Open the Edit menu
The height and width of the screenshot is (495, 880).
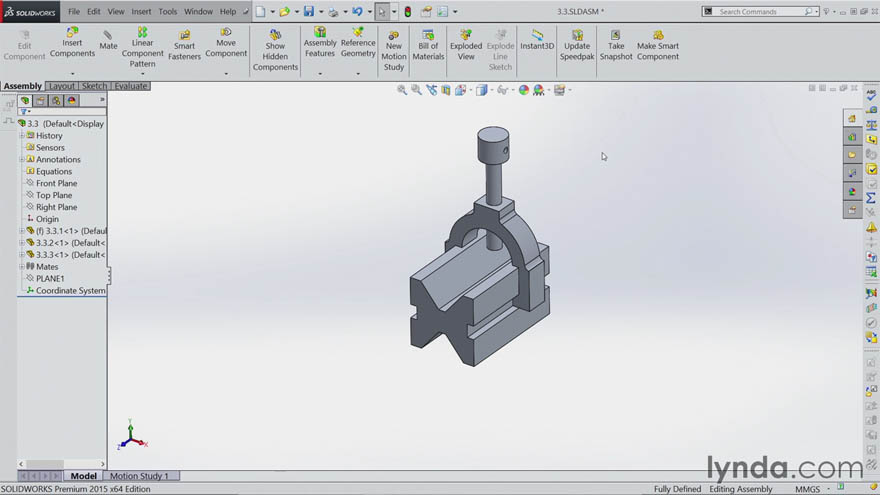[94, 11]
